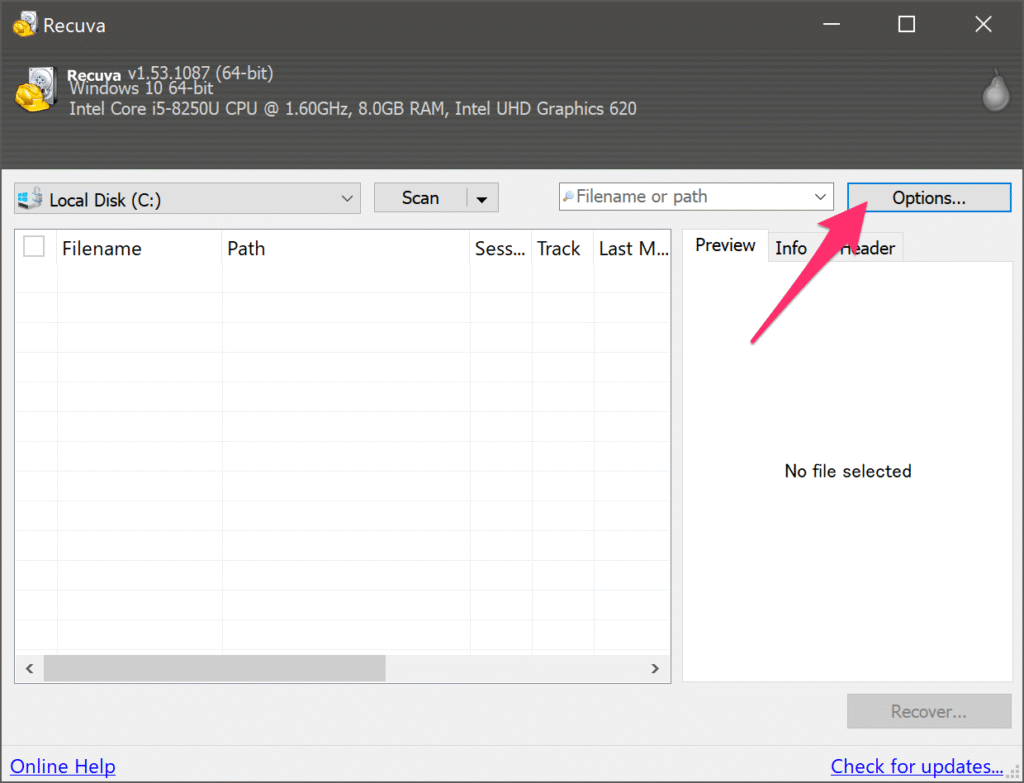Click the Recuva v1.53.1087 version text
The height and width of the screenshot is (783, 1024).
click(x=170, y=73)
